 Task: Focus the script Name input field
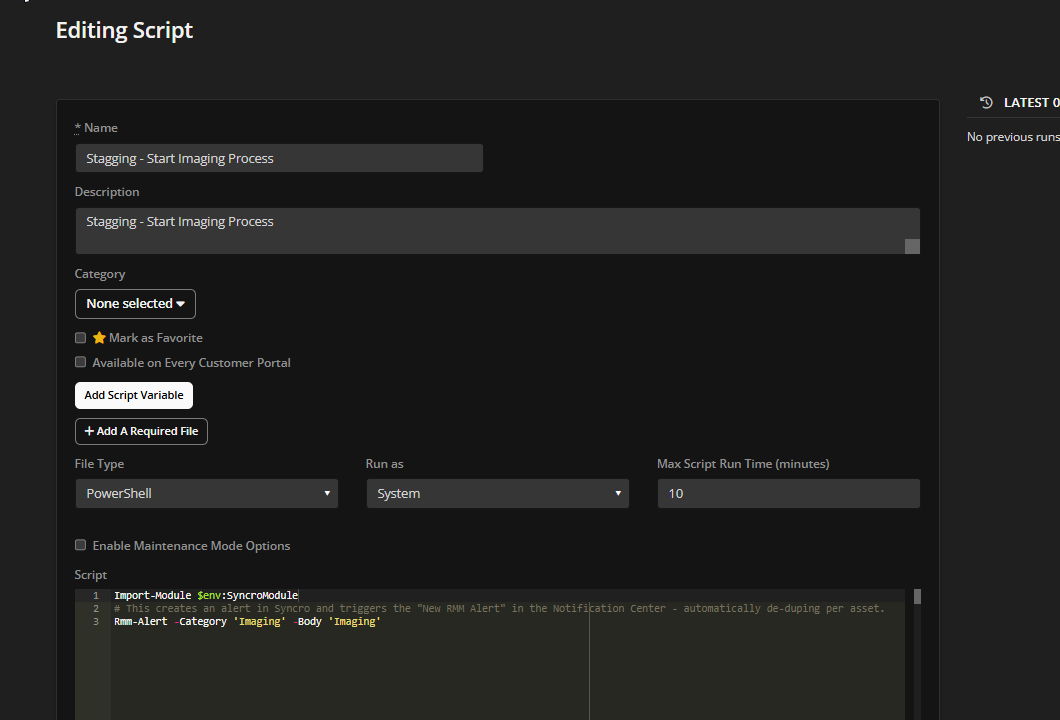(279, 158)
